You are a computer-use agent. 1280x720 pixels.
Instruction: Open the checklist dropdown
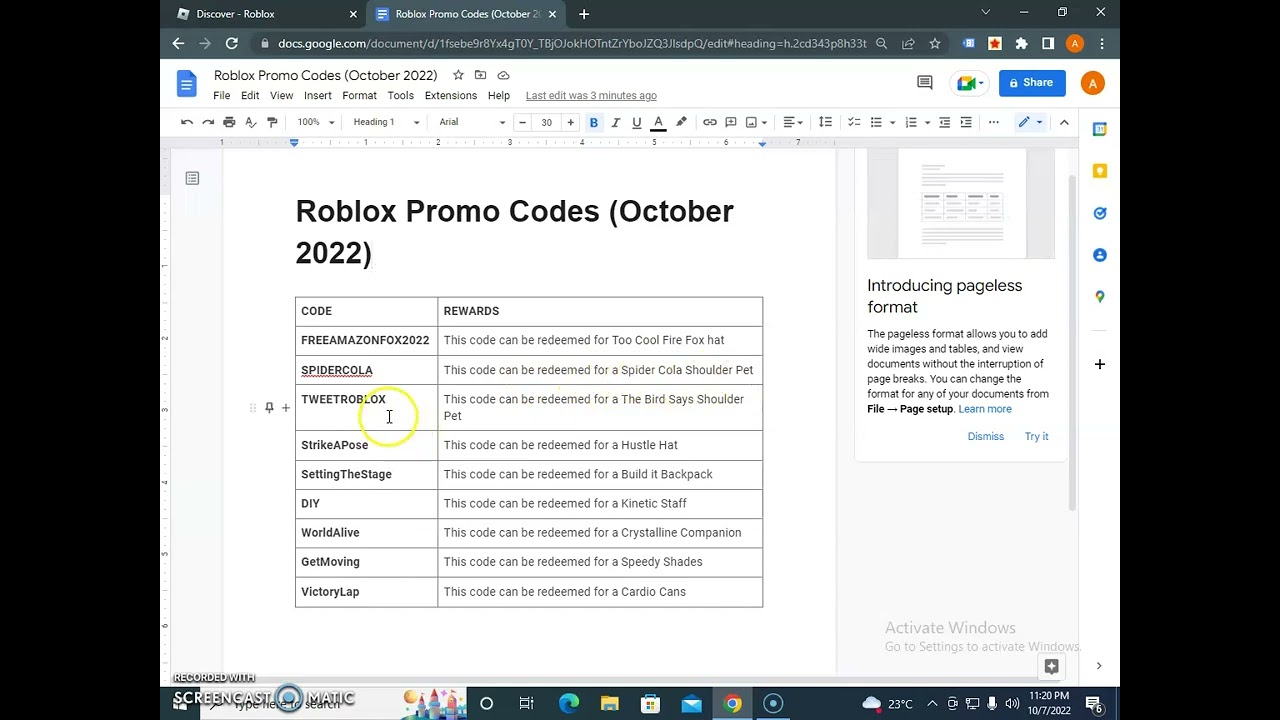point(854,122)
